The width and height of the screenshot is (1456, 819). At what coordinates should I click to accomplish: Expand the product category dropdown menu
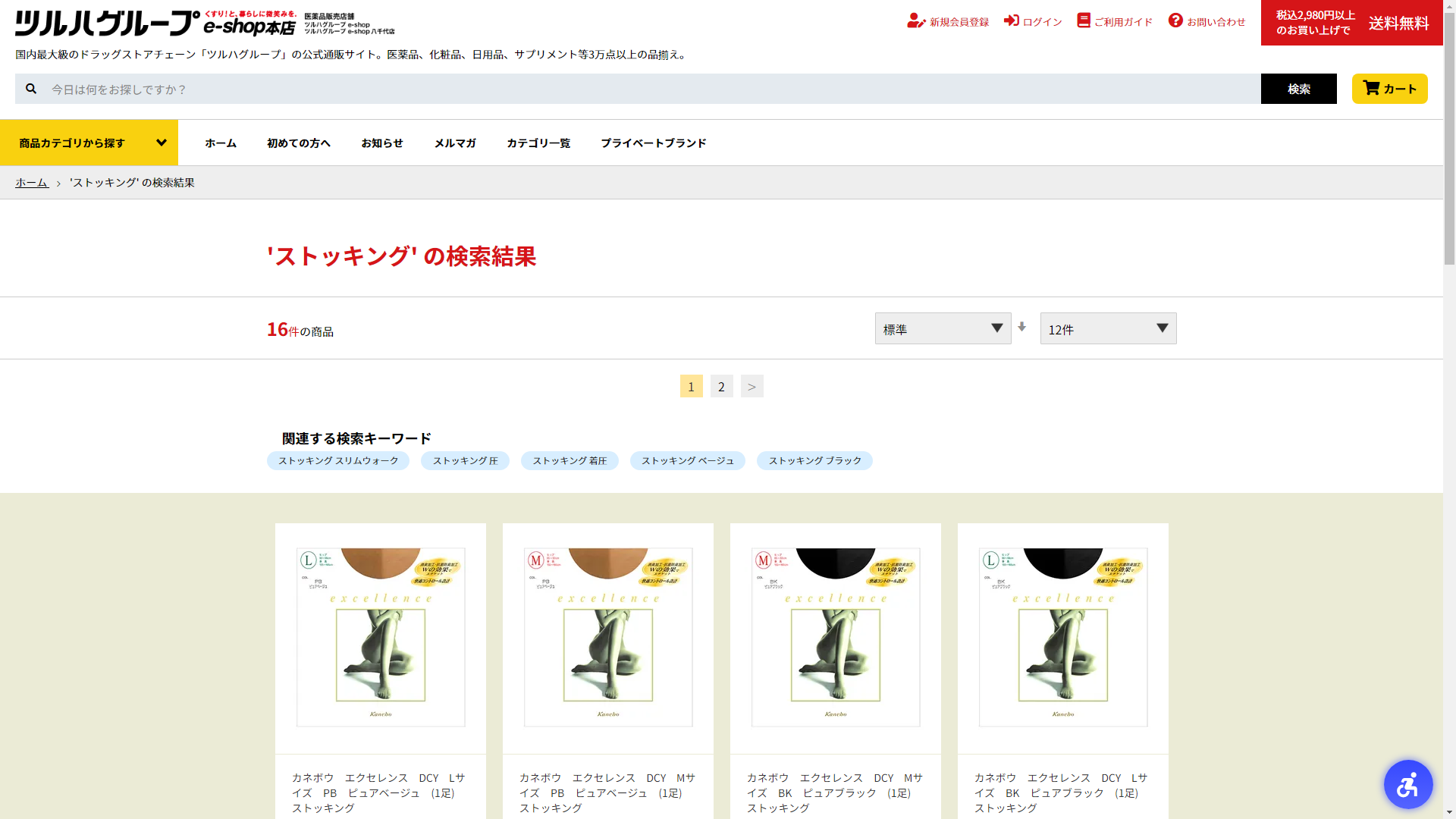point(89,143)
